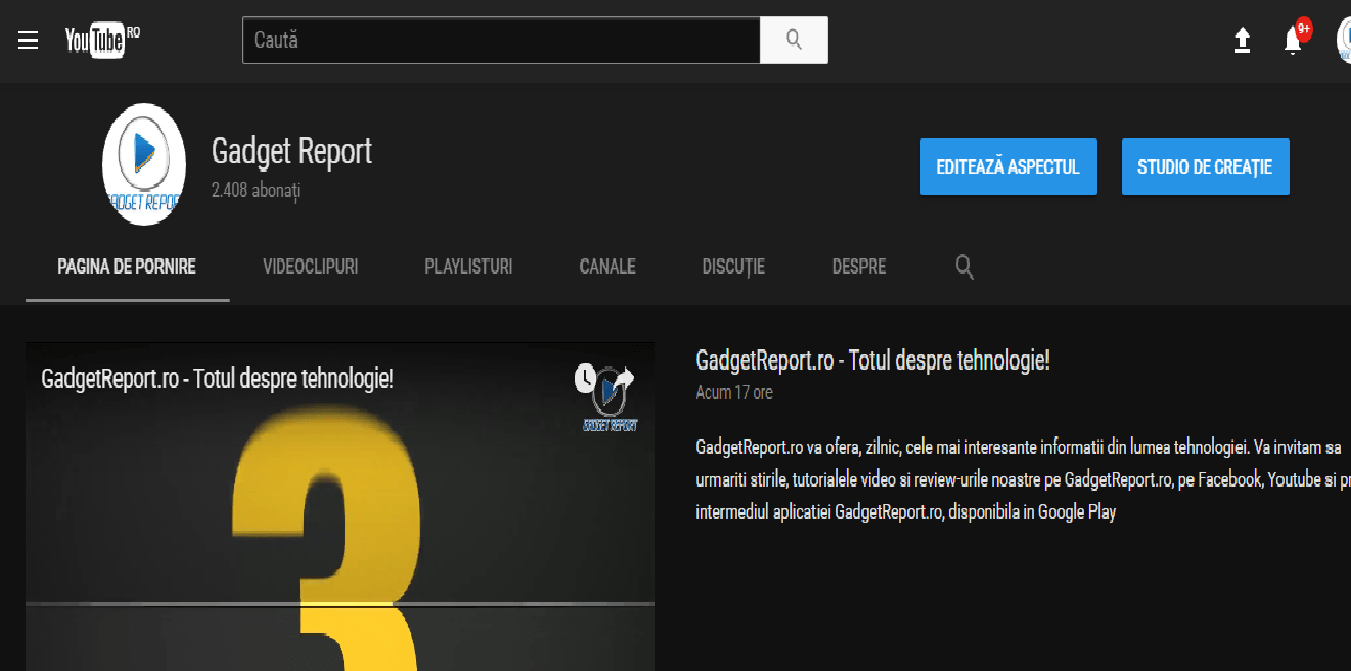Open the Studio de creație button
This screenshot has width=1351, height=671.
[x=1205, y=167]
